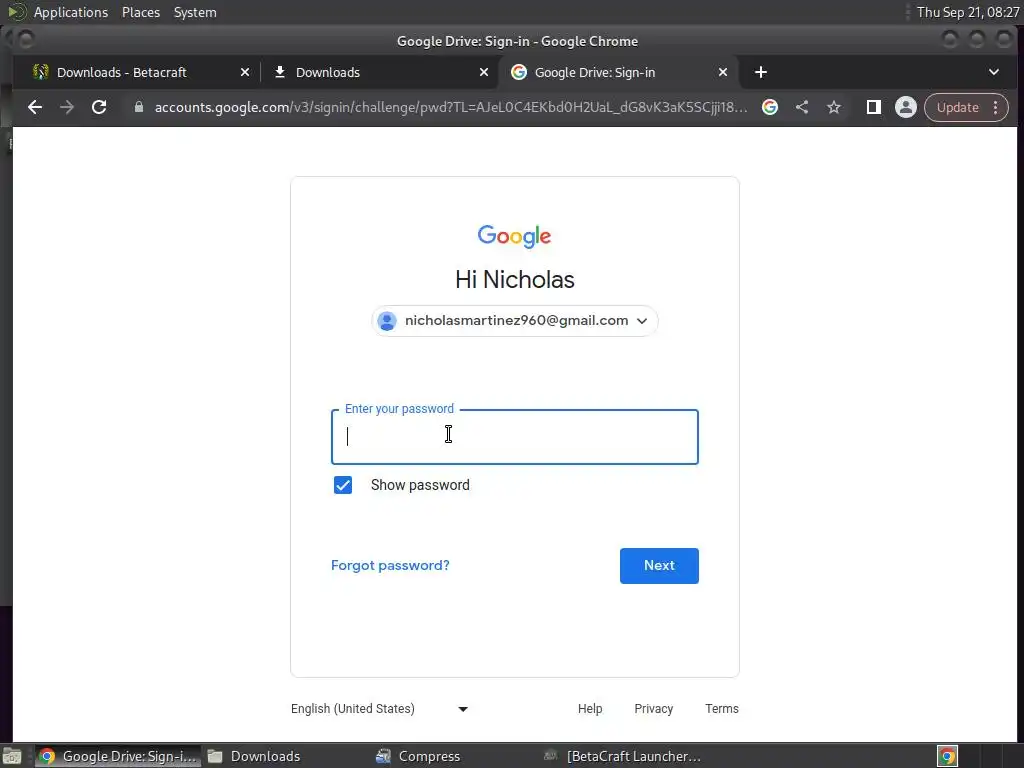This screenshot has height=768, width=1024.
Task: Click the address bar URL
Action: 451,107
